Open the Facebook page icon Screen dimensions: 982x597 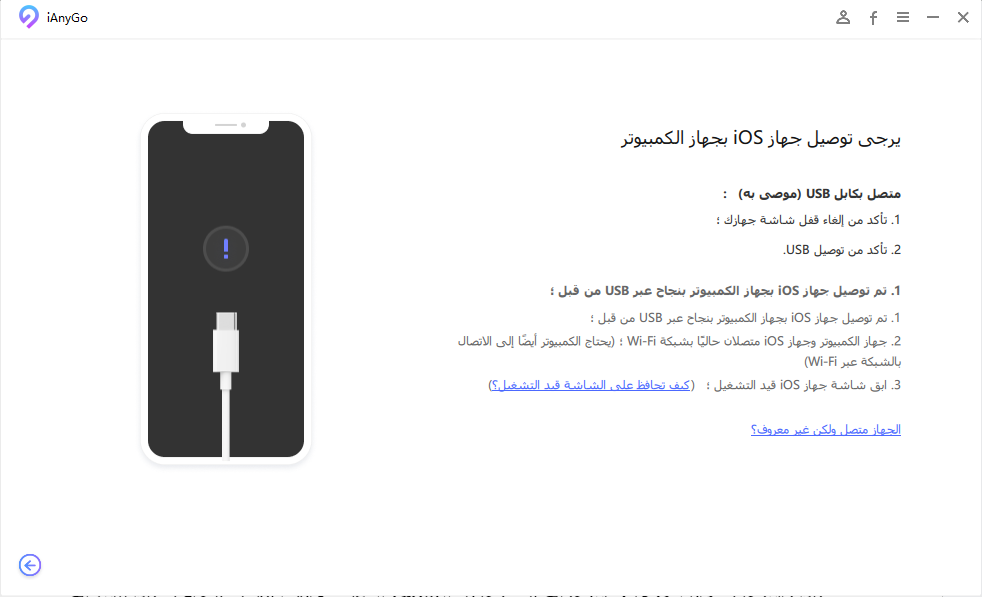pyautogui.click(x=873, y=18)
